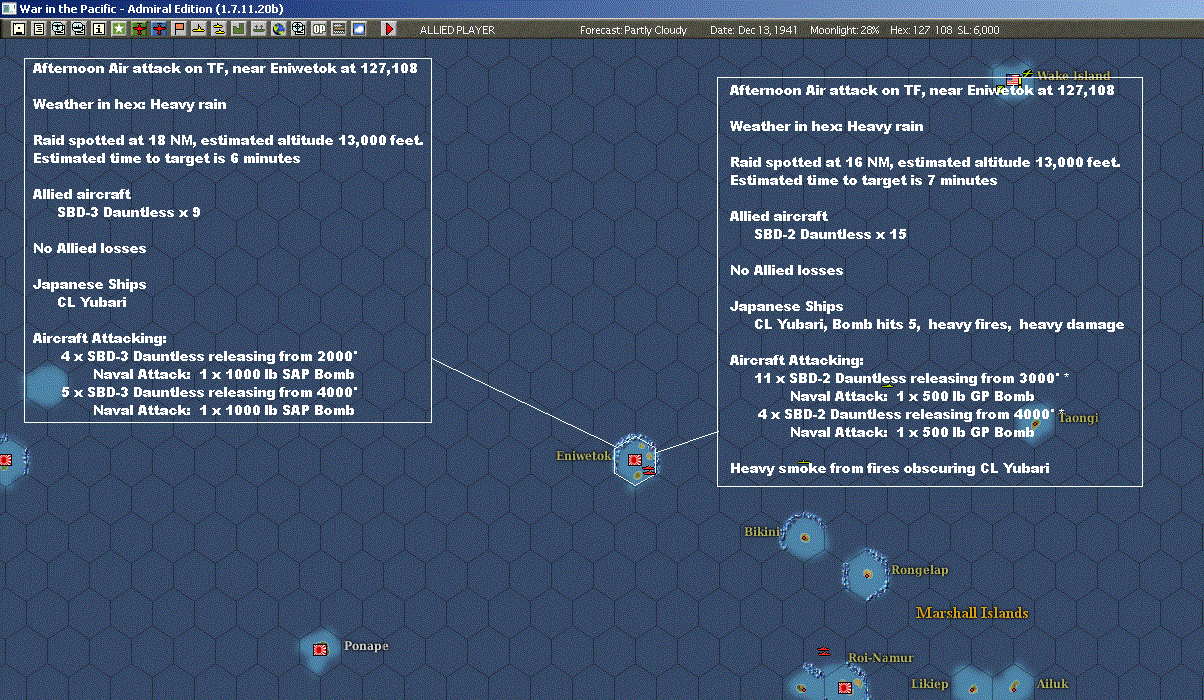Select the red plane on blue icon
Screen dimensions: 1204x700
tap(159, 29)
